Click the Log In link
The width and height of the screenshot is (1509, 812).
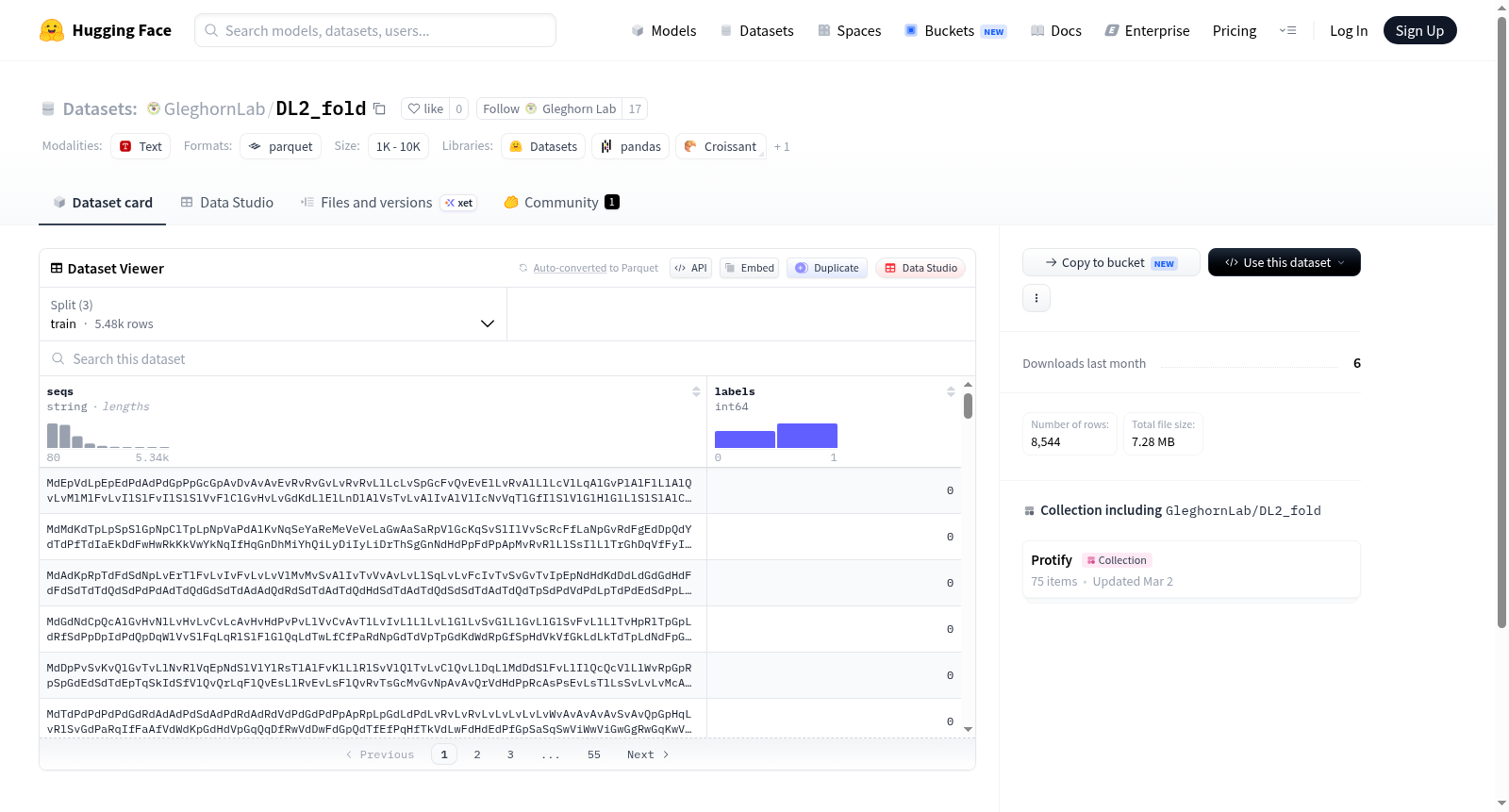pyautogui.click(x=1348, y=30)
